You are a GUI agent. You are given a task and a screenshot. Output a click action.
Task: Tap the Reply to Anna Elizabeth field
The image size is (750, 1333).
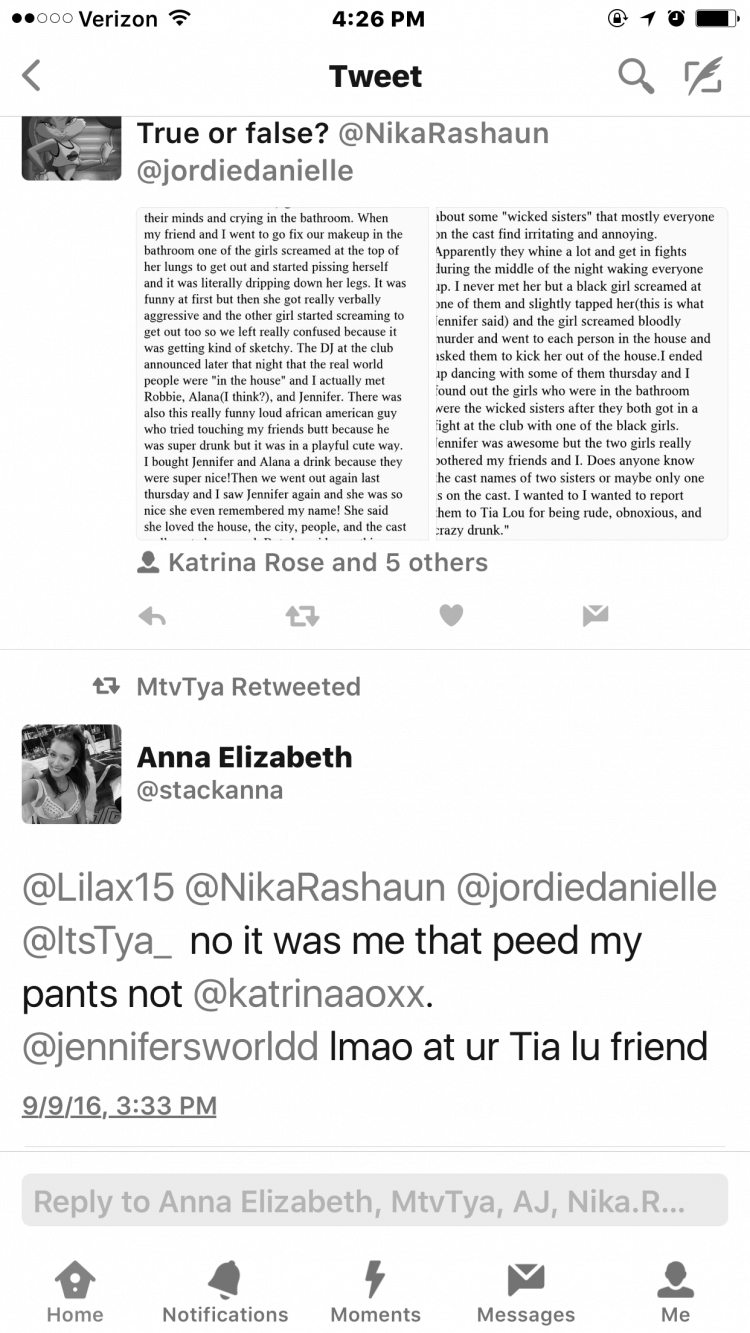[x=375, y=1200]
